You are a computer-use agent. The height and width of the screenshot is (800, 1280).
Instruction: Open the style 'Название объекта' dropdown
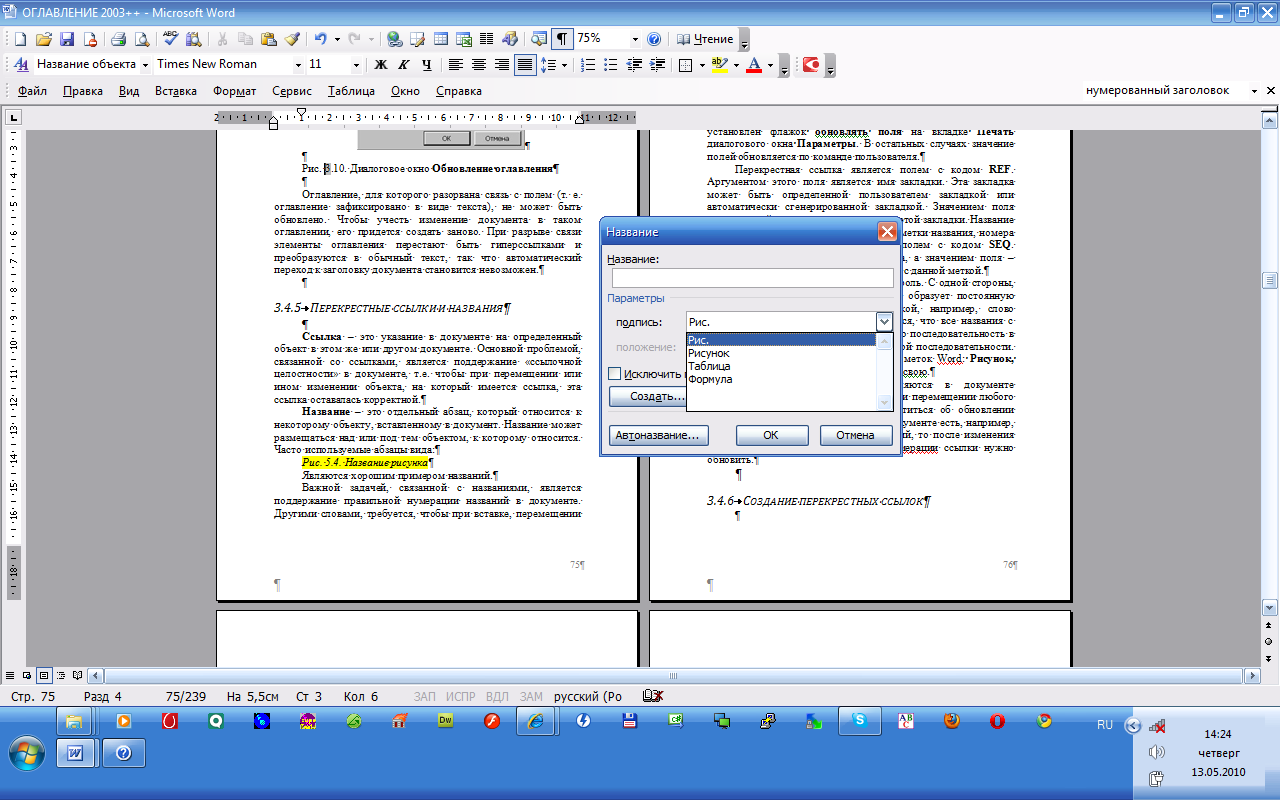tap(146, 64)
